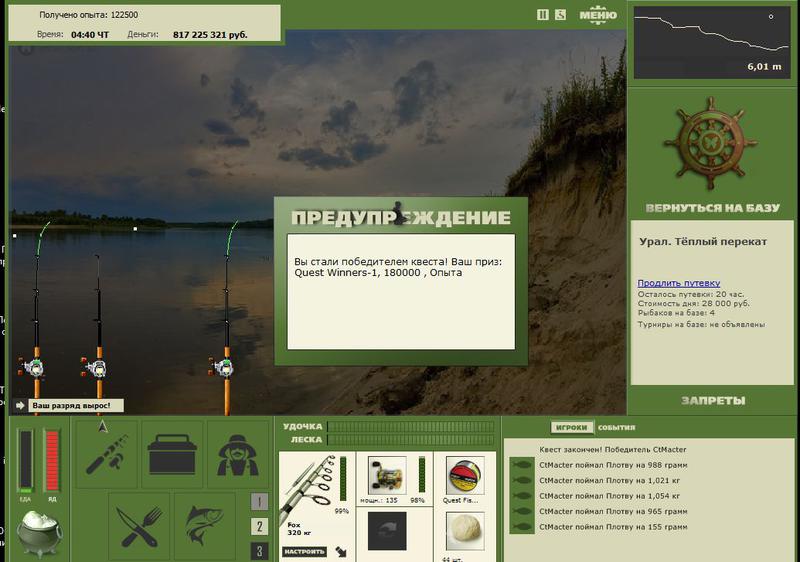Click the arrow beside Ваш разряд вырос!
This screenshot has height=562, width=800.
tap(20, 406)
